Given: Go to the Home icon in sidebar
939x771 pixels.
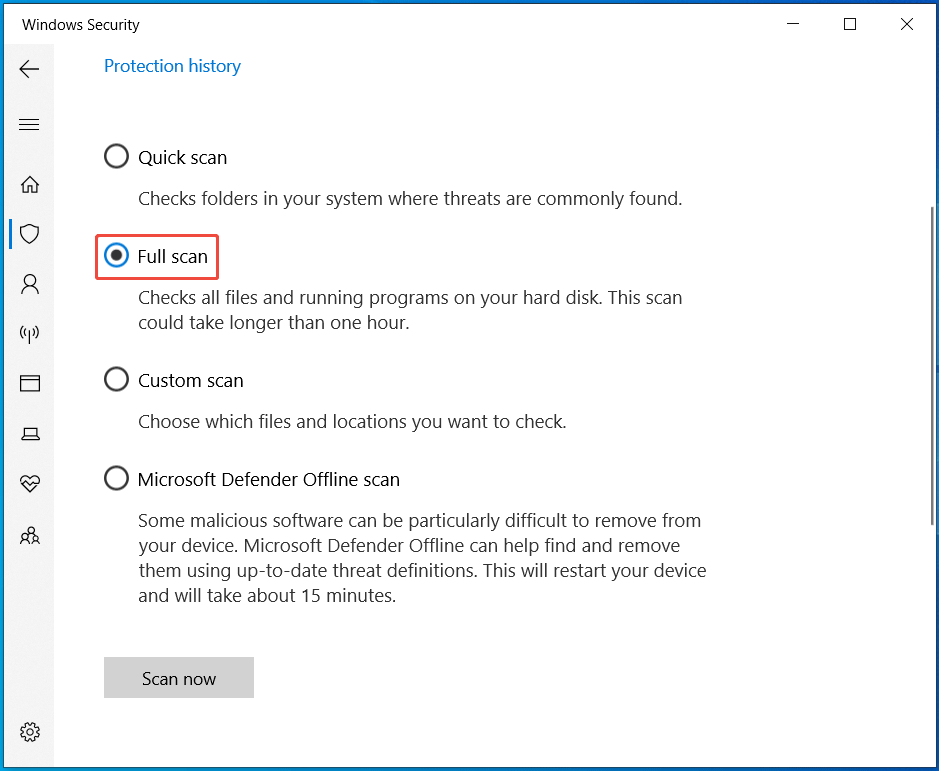Looking at the screenshot, I should point(30,184).
